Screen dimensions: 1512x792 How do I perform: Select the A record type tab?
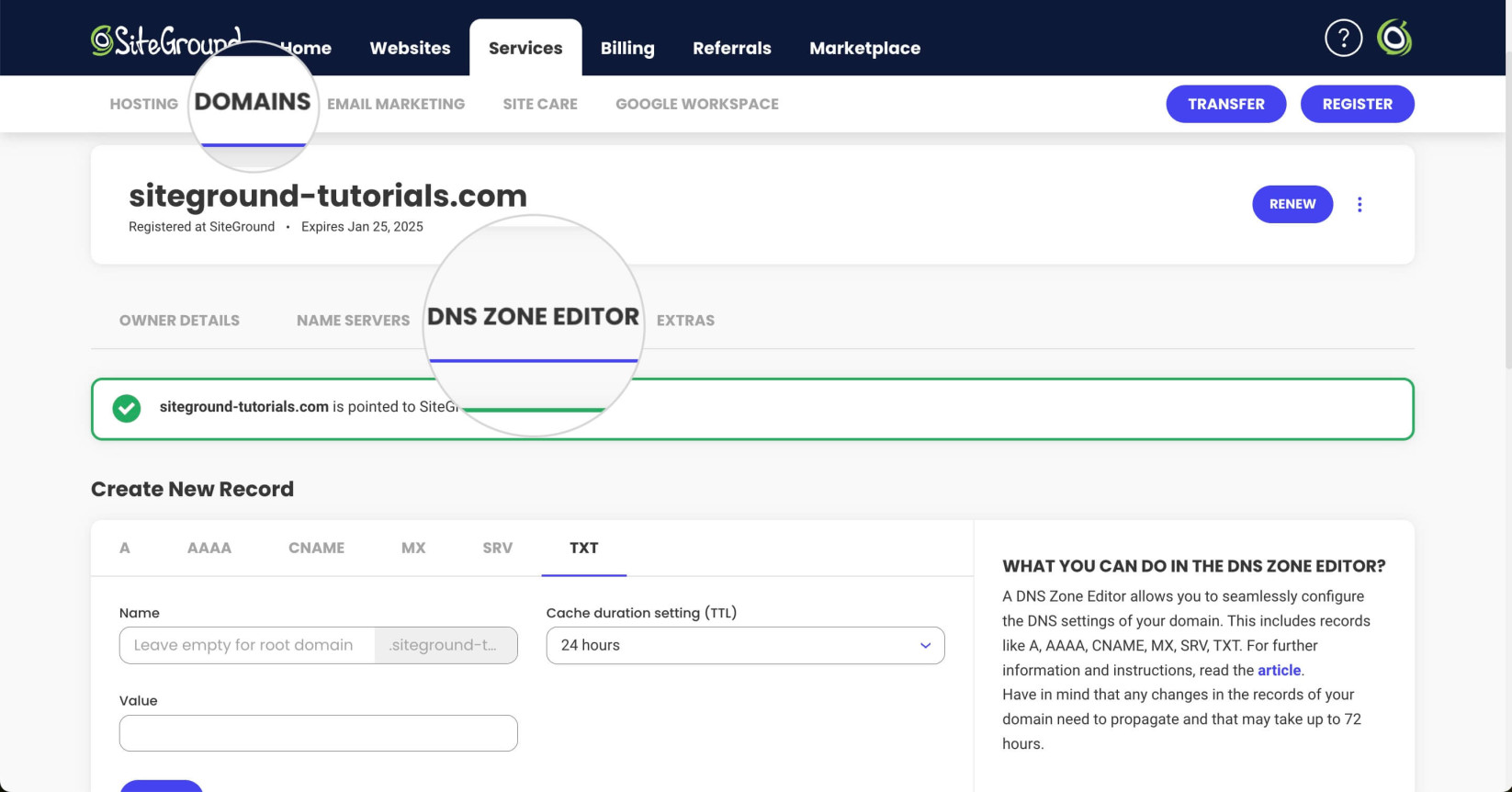point(125,548)
